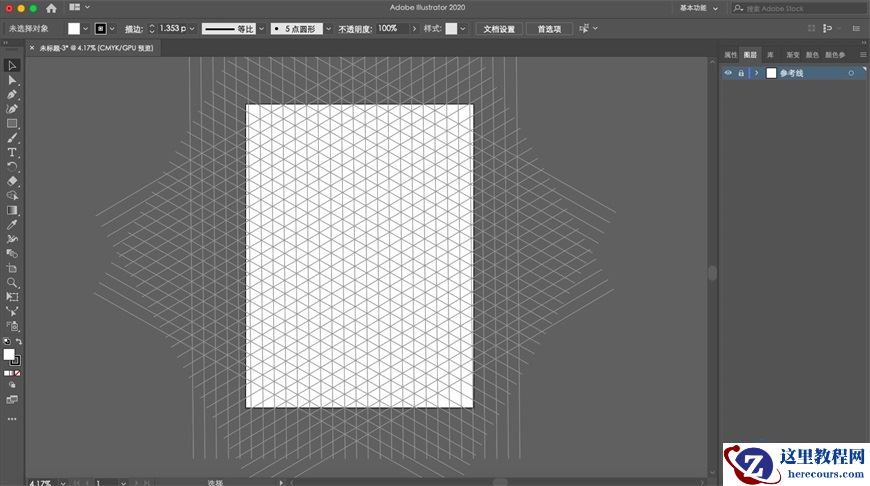Select the Type tool

pos(12,153)
